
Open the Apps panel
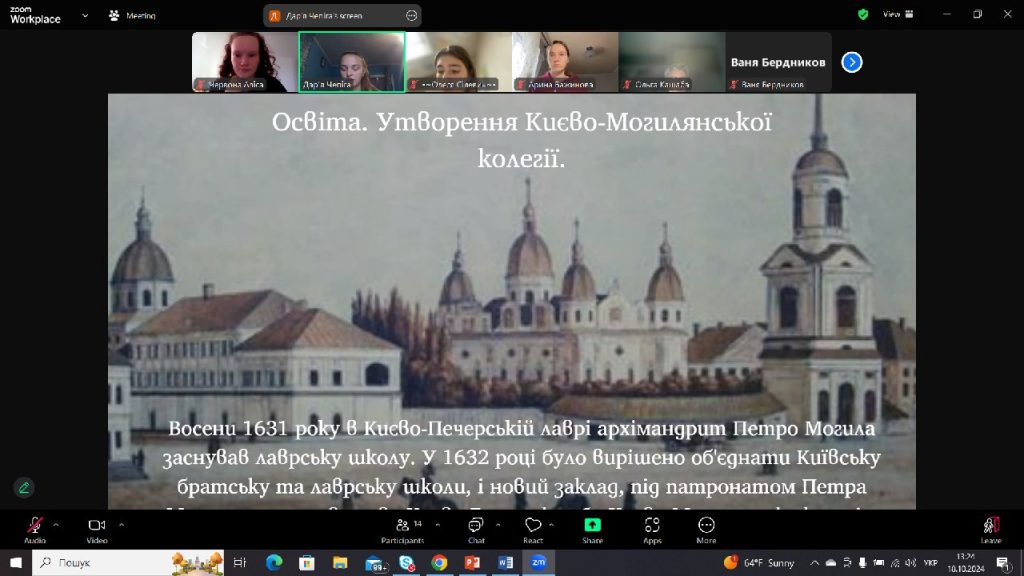[652, 530]
